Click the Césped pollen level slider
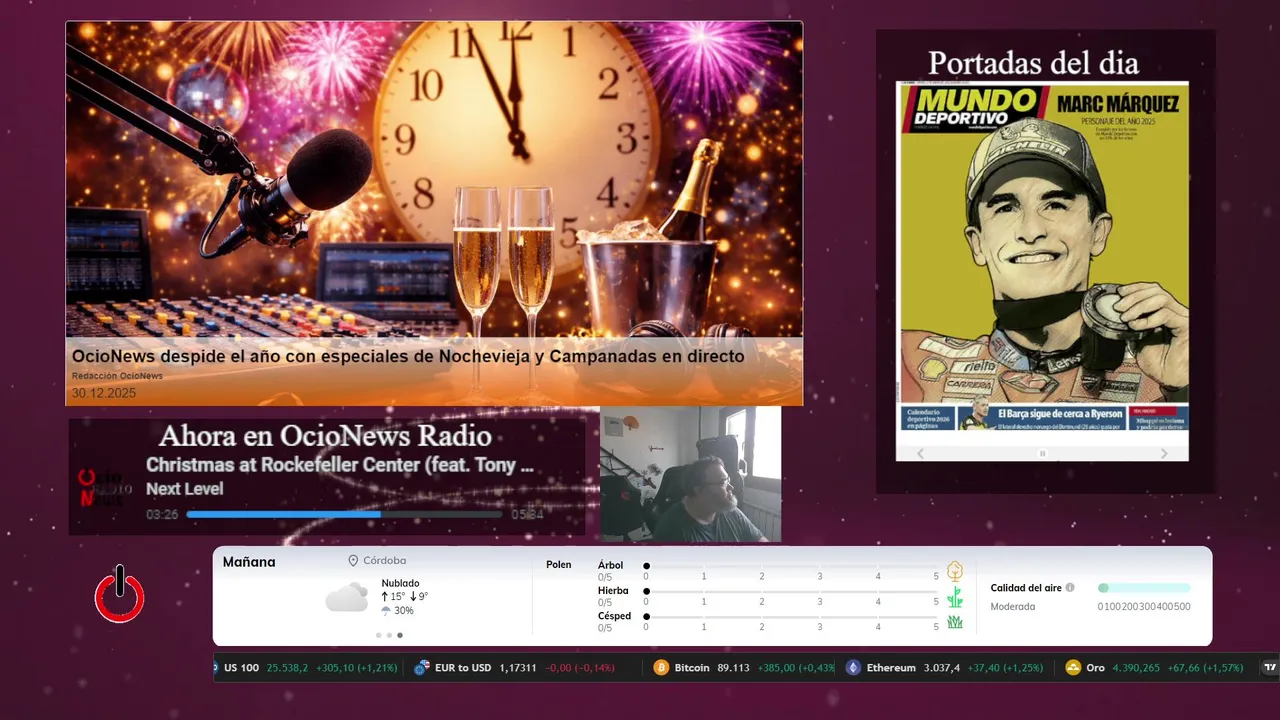This screenshot has height=720, width=1280. (791, 617)
